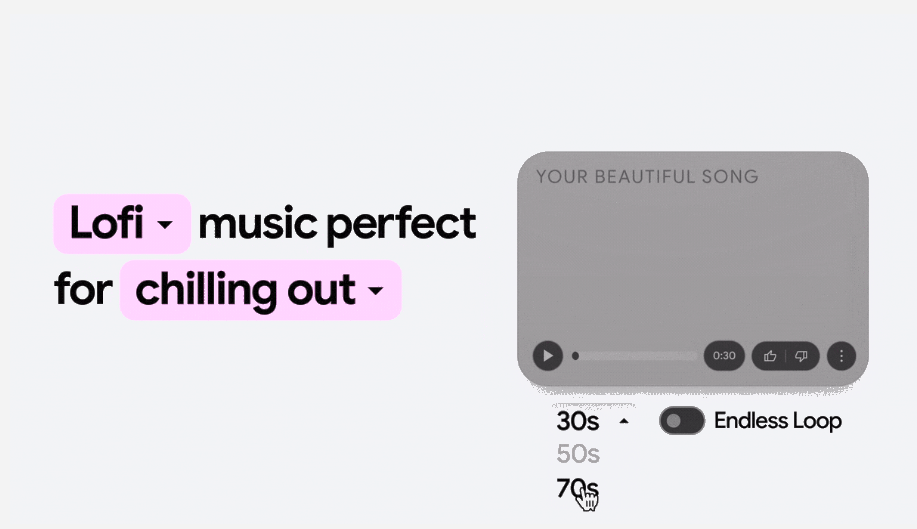Viewport: 917px width, 529px height.
Task: Click the 0:30 duration badge
Action: click(724, 355)
